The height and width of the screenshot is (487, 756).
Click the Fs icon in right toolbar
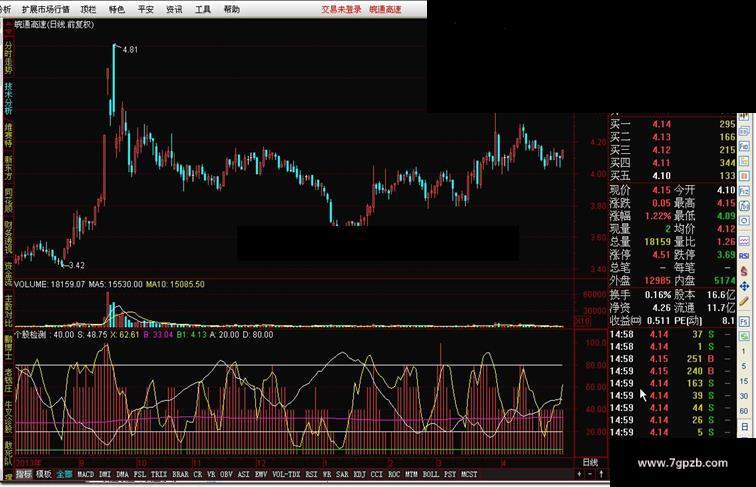pos(744,322)
